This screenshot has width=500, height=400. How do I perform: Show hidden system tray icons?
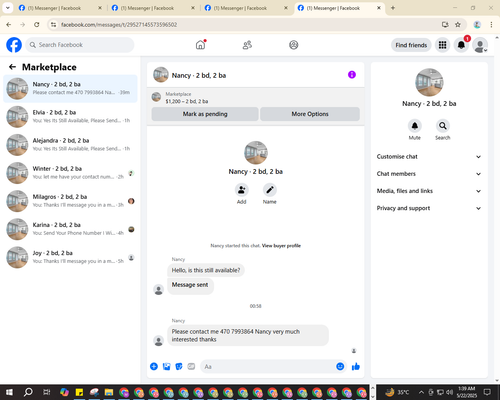tap(421, 392)
